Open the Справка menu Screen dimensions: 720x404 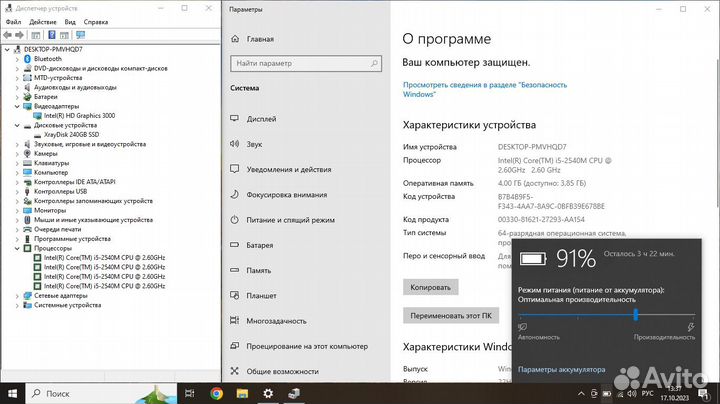96,22
